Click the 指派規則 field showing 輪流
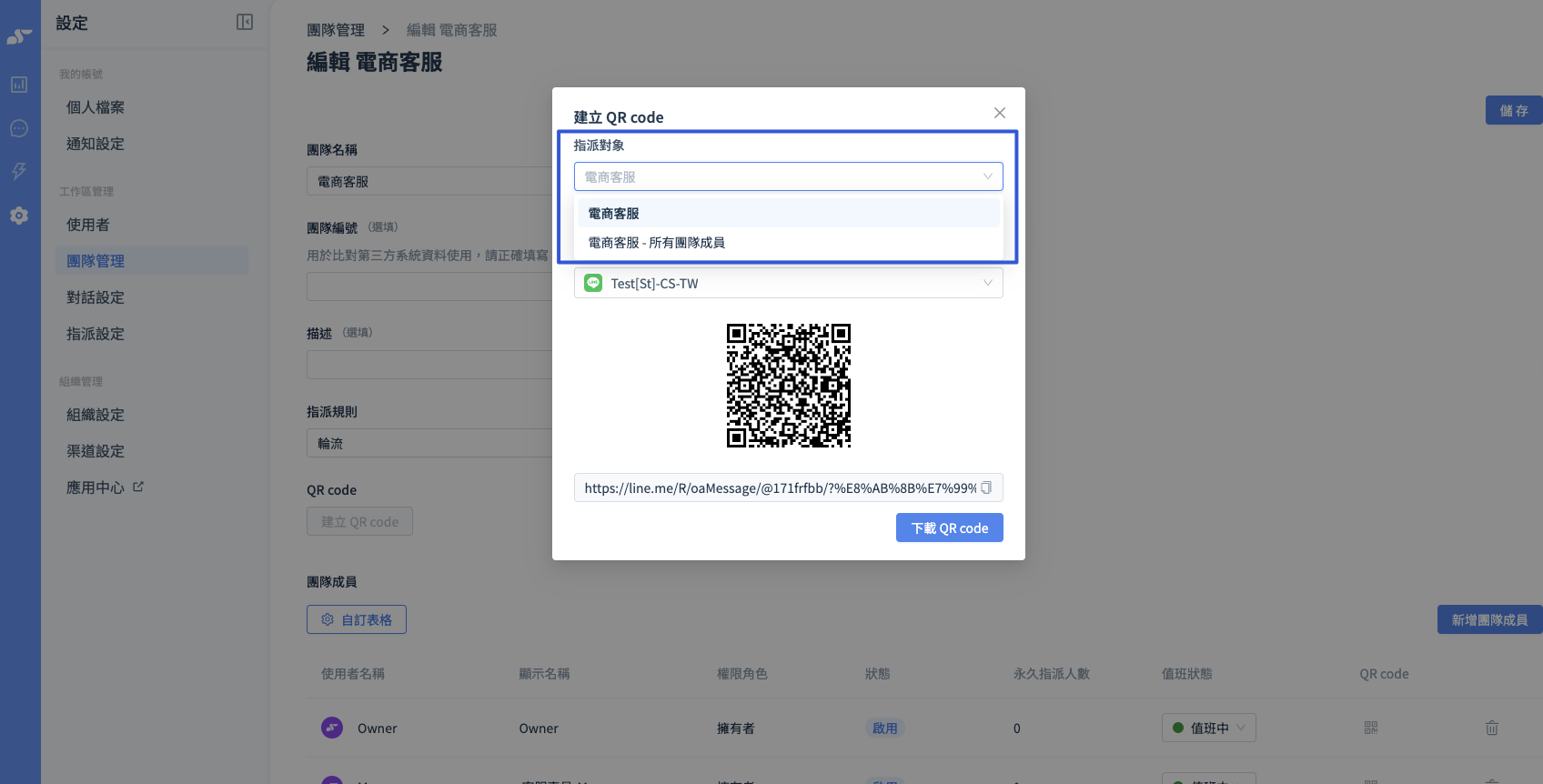The width and height of the screenshot is (1543, 784). tap(429, 443)
